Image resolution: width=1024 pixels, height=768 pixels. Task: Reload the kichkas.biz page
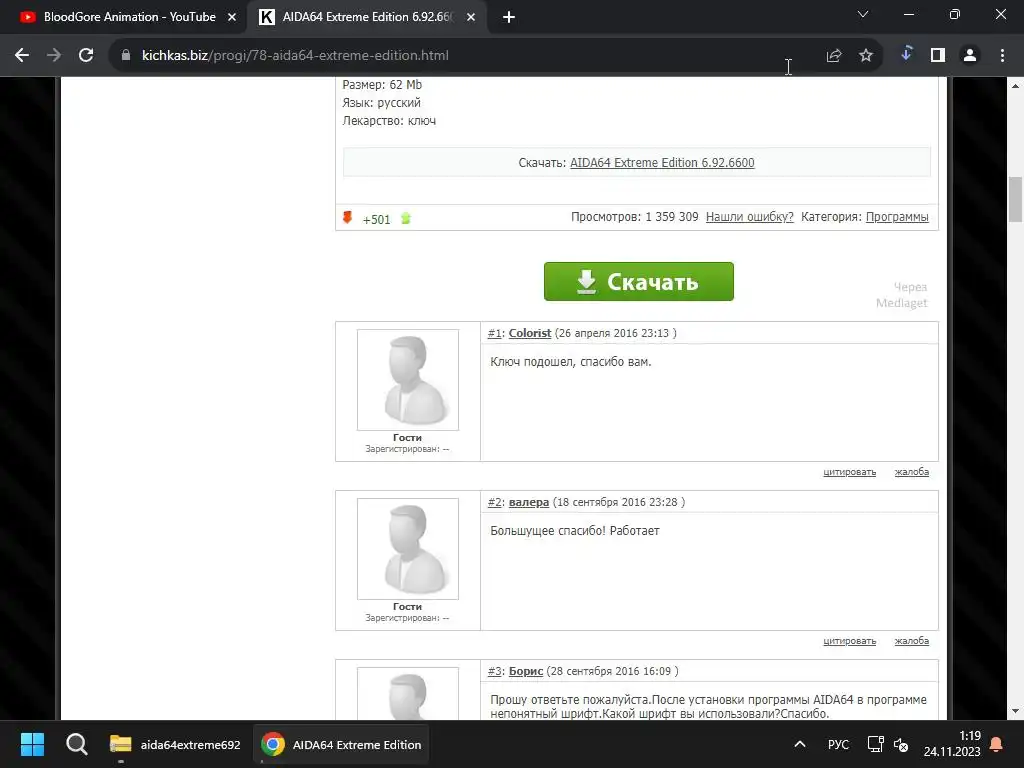pyautogui.click(x=86, y=56)
